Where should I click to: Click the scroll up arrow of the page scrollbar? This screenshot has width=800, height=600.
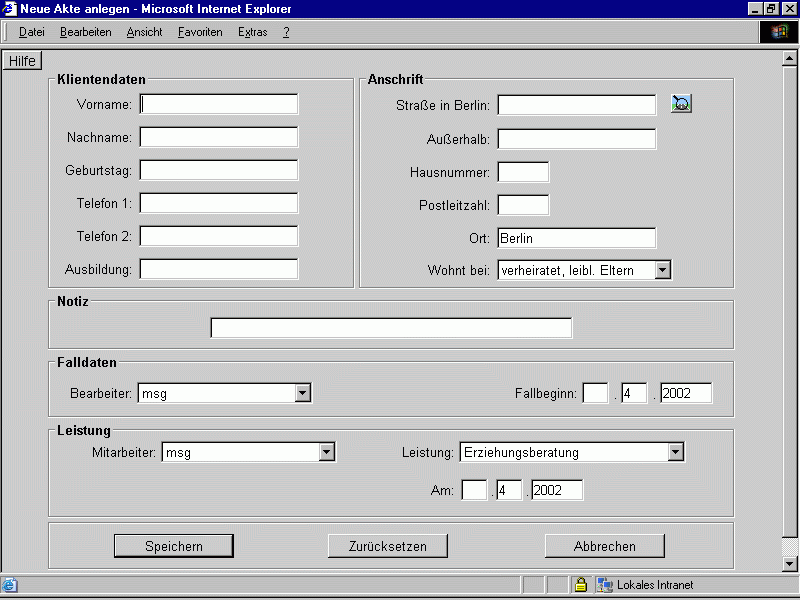(x=789, y=58)
